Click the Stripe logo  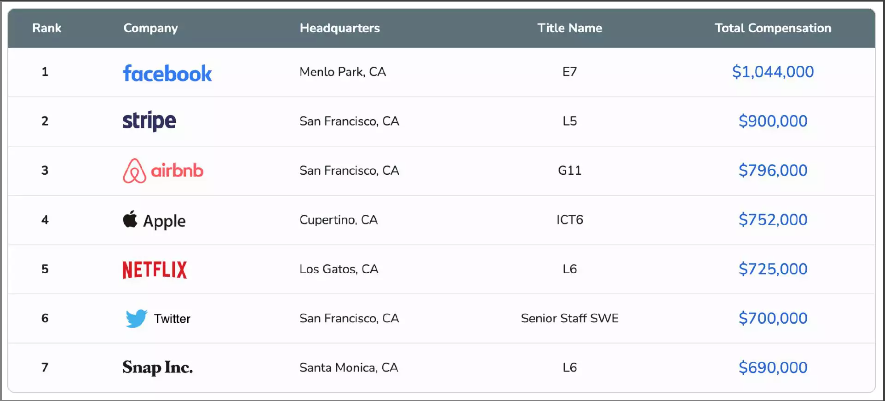(x=149, y=121)
